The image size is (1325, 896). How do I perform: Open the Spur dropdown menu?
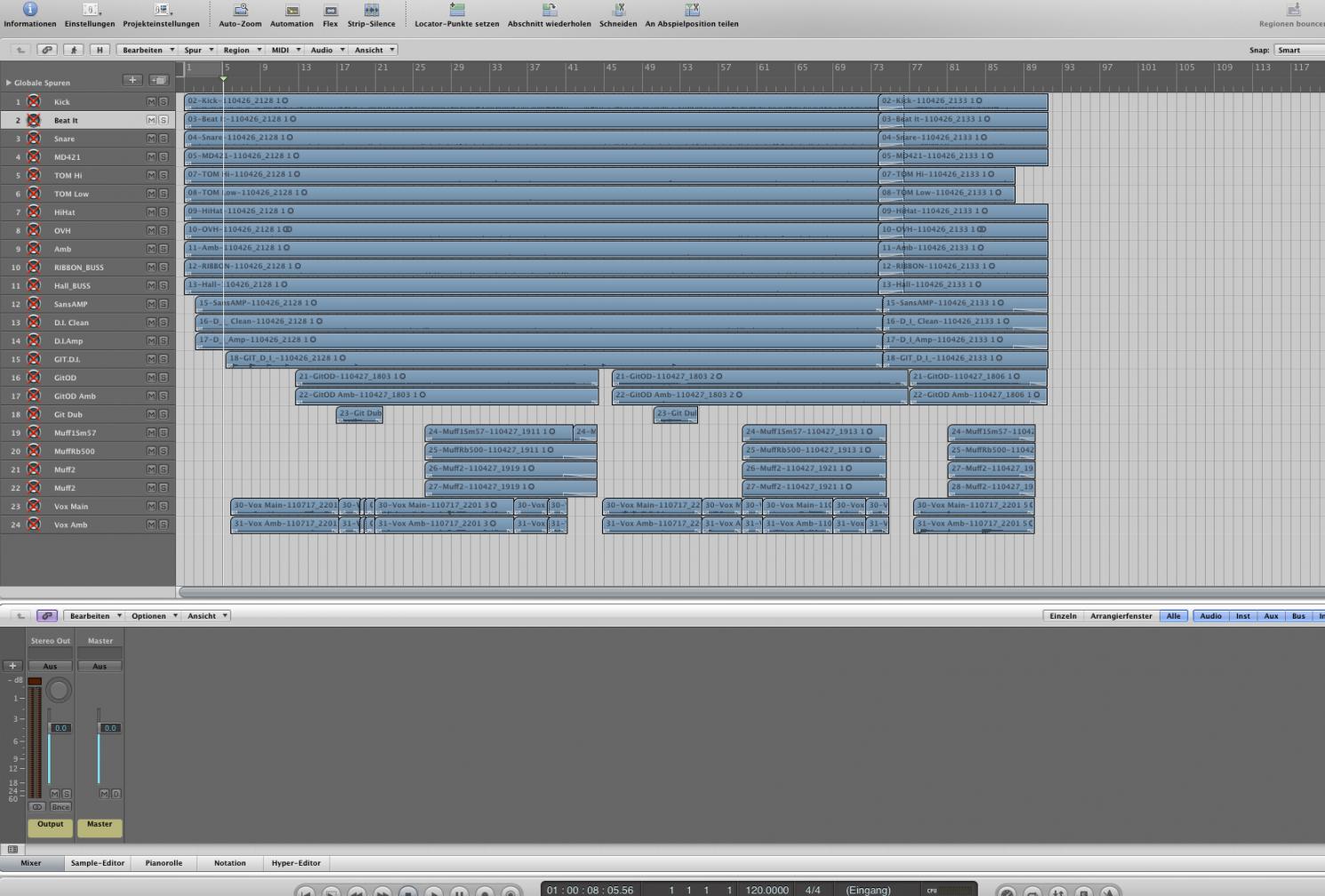[x=198, y=50]
